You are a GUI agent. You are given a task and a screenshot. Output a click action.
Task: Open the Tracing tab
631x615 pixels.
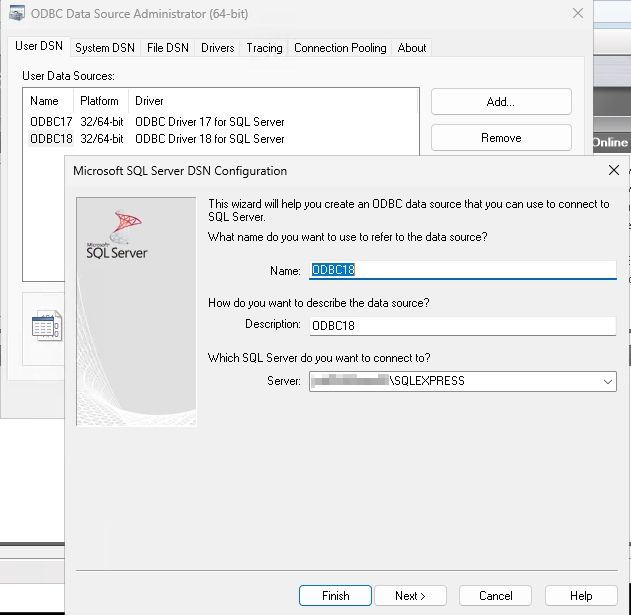(264, 48)
